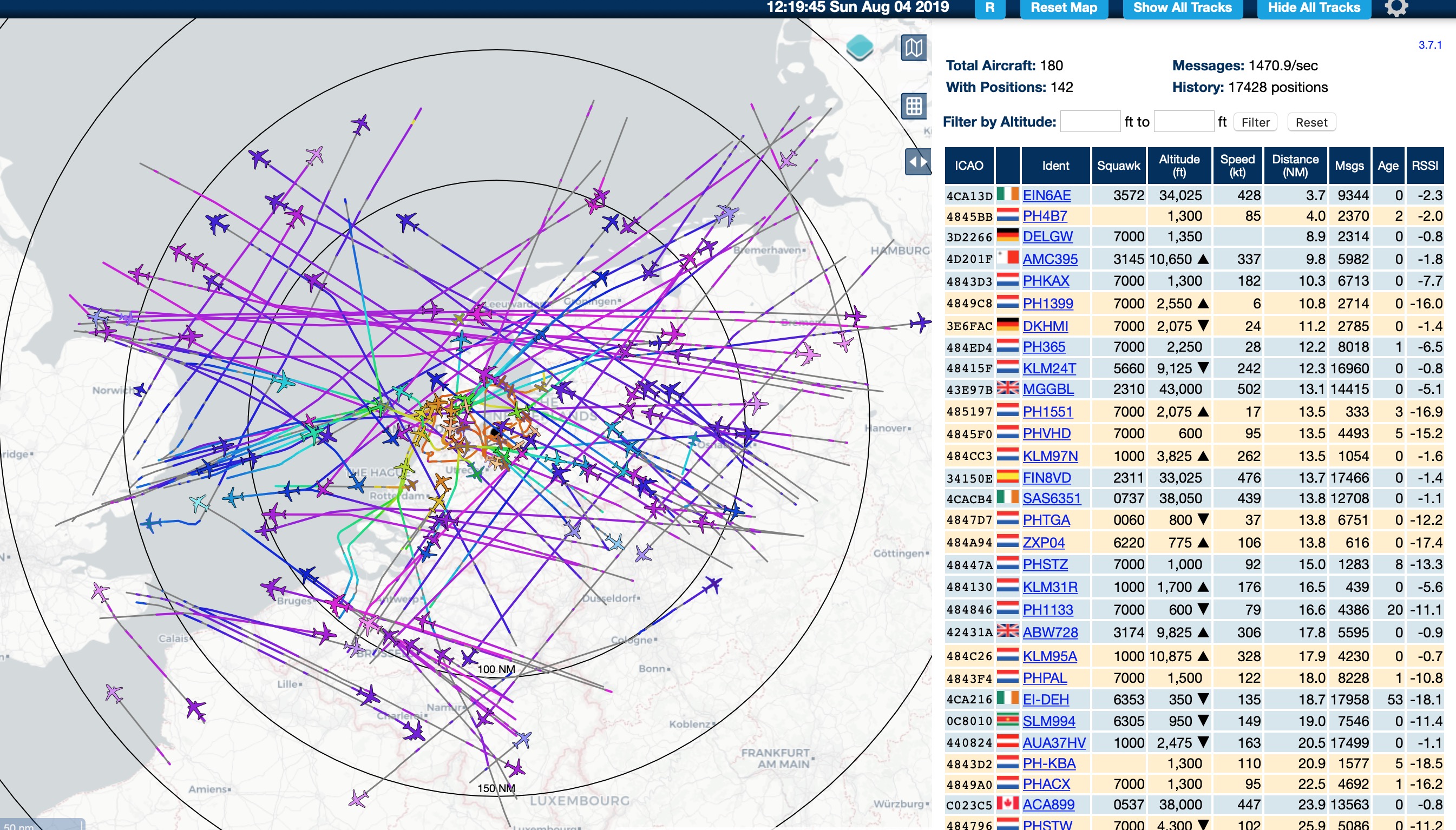Click Show All Tracks button
Image resolution: width=1456 pixels, height=830 pixels.
click(1182, 8)
